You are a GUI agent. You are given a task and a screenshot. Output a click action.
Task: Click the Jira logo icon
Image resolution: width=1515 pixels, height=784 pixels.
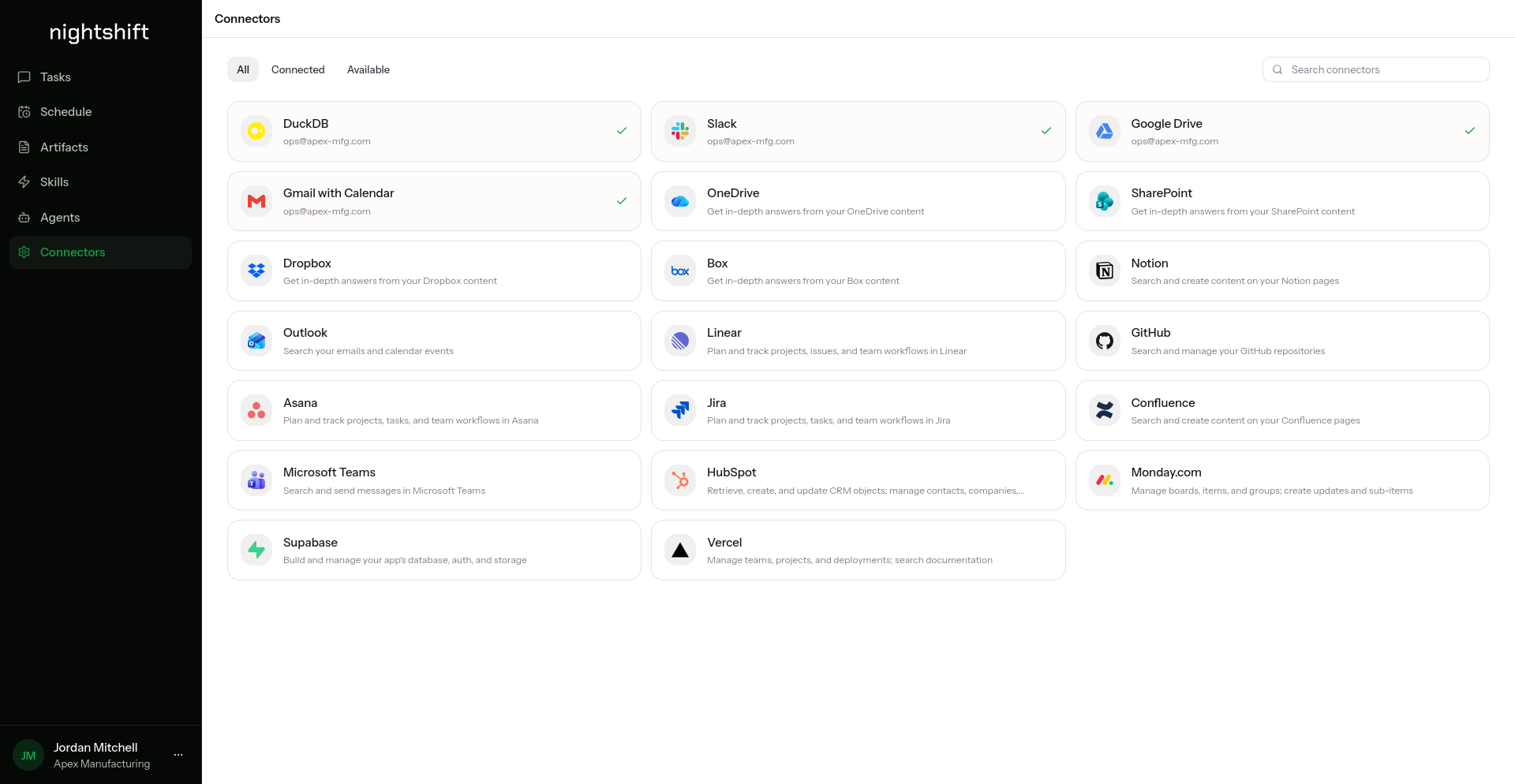click(x=680, y=410)
